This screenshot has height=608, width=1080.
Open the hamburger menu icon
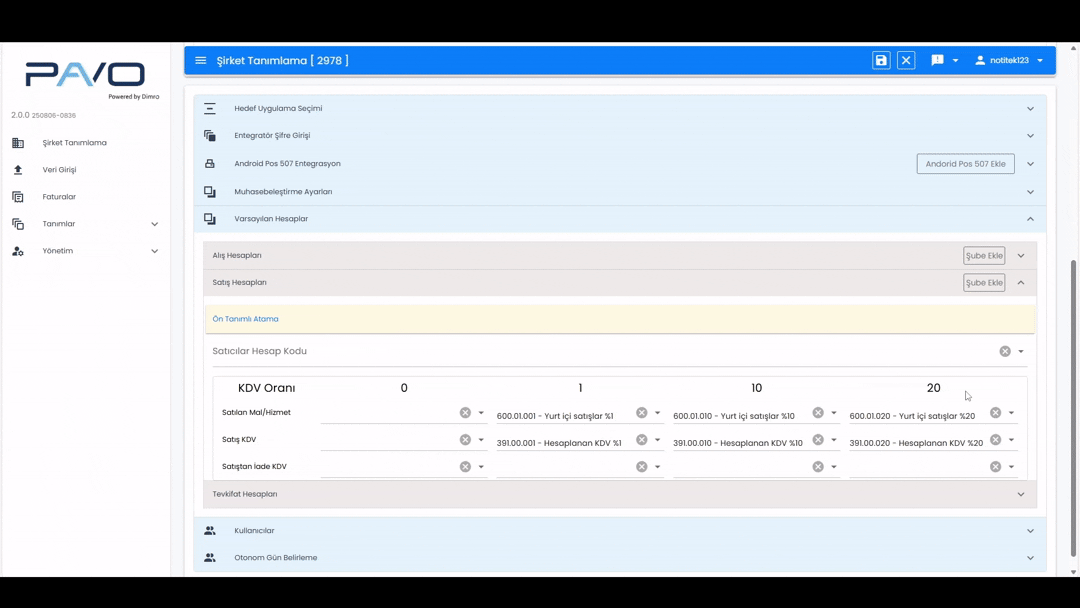(x=201, y=61)
